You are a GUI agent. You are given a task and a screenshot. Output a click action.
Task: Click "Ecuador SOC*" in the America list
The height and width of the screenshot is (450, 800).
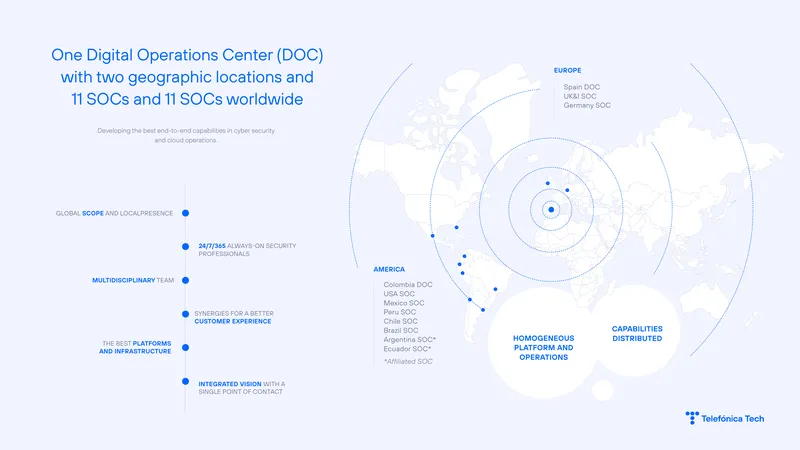pos(407,349)
